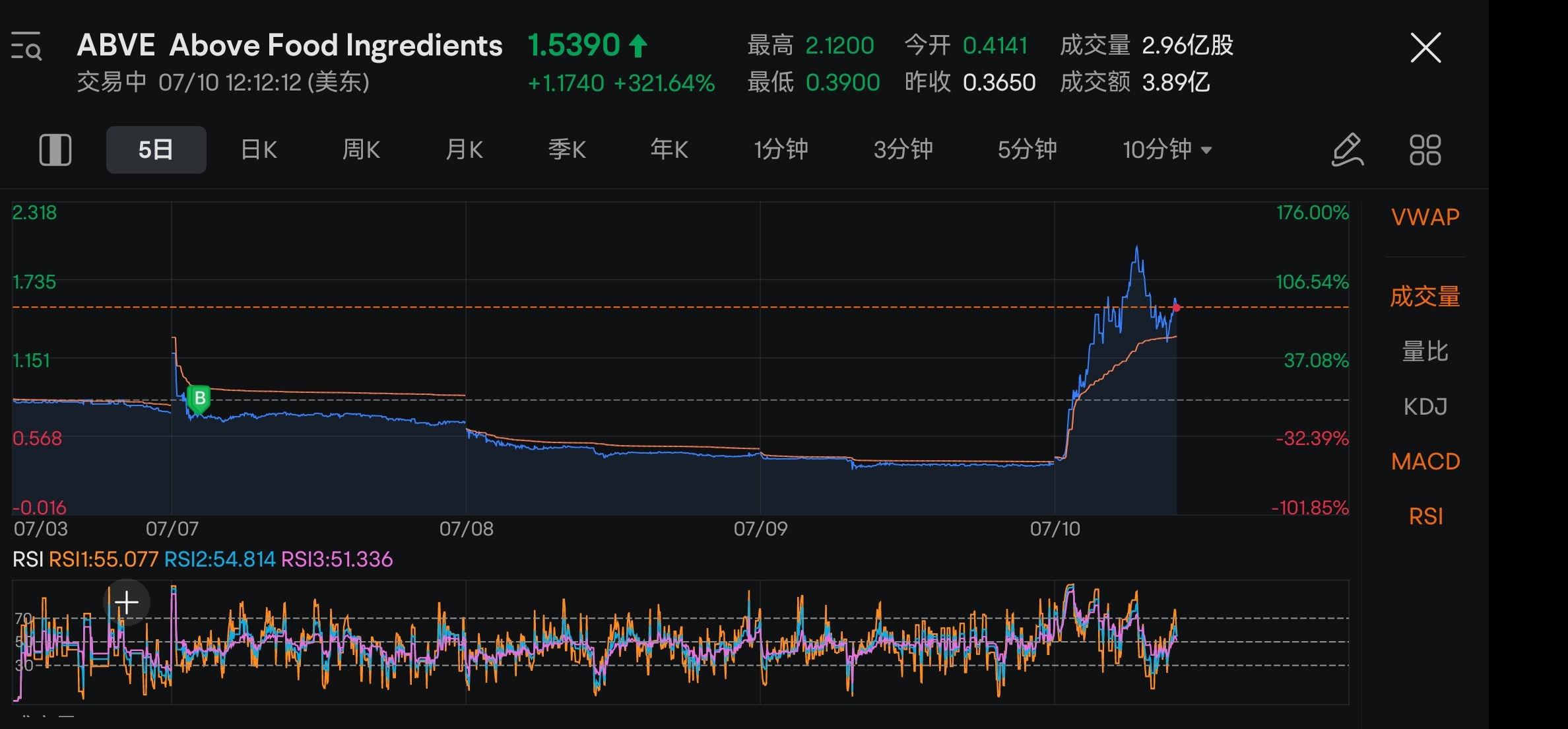Expand the 10分钟 interval dropdown
The height and width of the screenshot is (729, 1568).
coord(1167,150)
